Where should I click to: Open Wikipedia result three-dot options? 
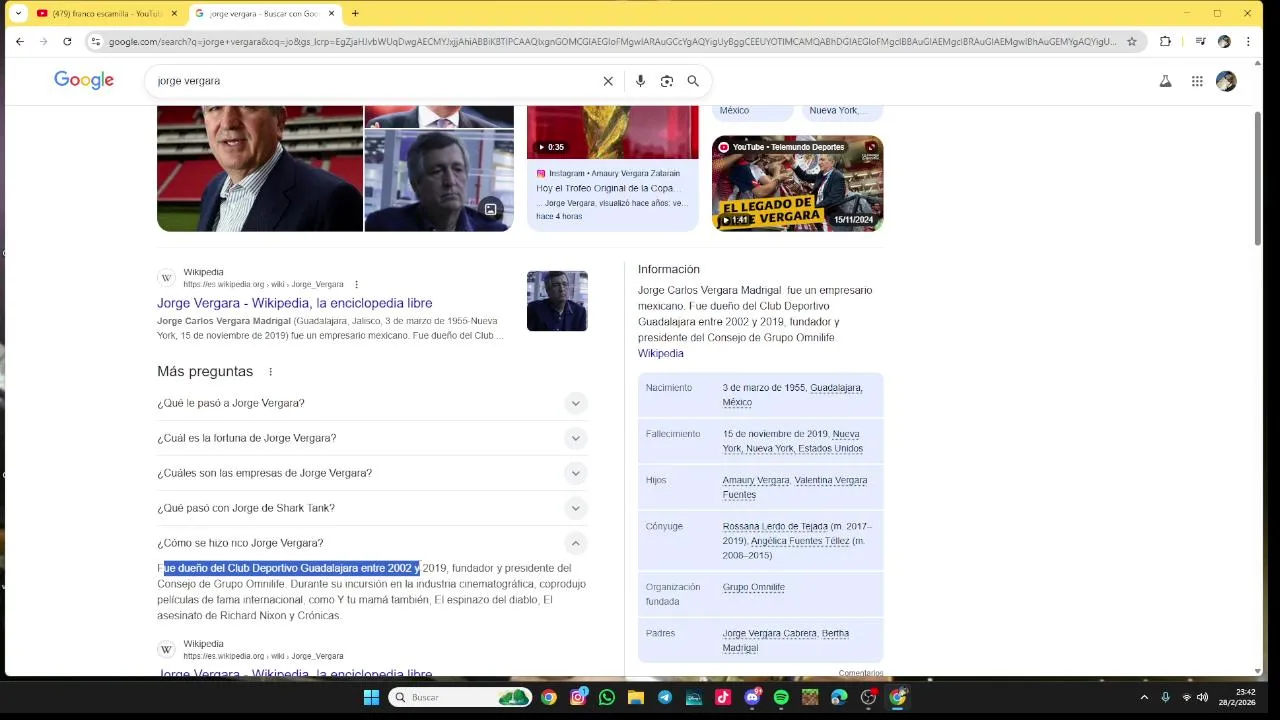click(x=356, y=284)
